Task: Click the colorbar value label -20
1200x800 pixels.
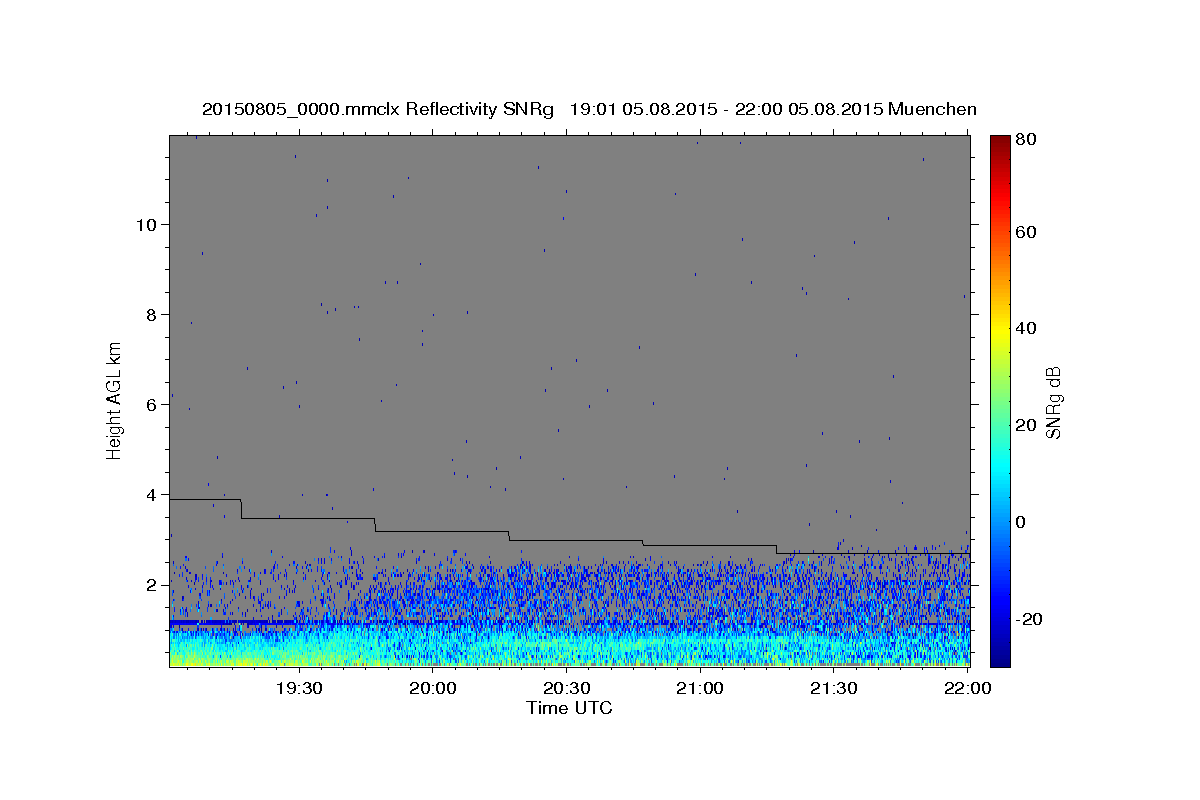Action: pyautogui.click(x=1028, y=619)
